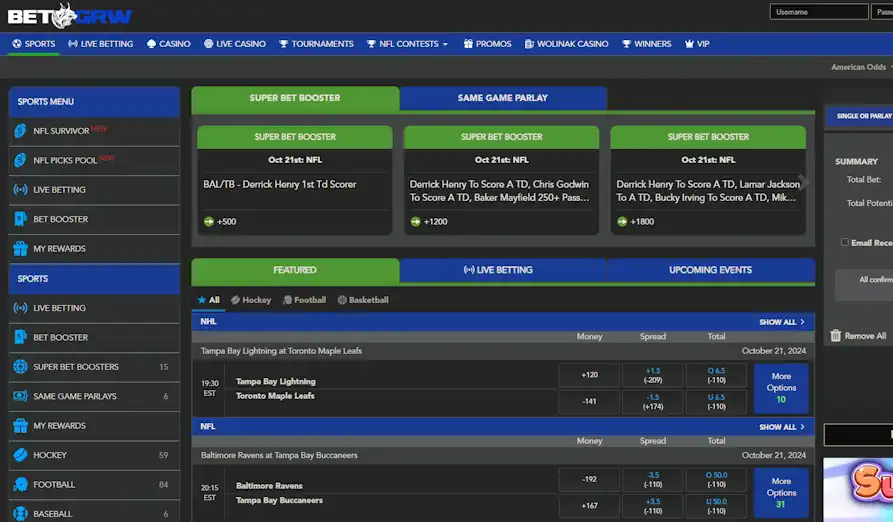Screen dimensions: 893x522
Task: Click the crown icon on VIP nav
Action: (689, 43)
